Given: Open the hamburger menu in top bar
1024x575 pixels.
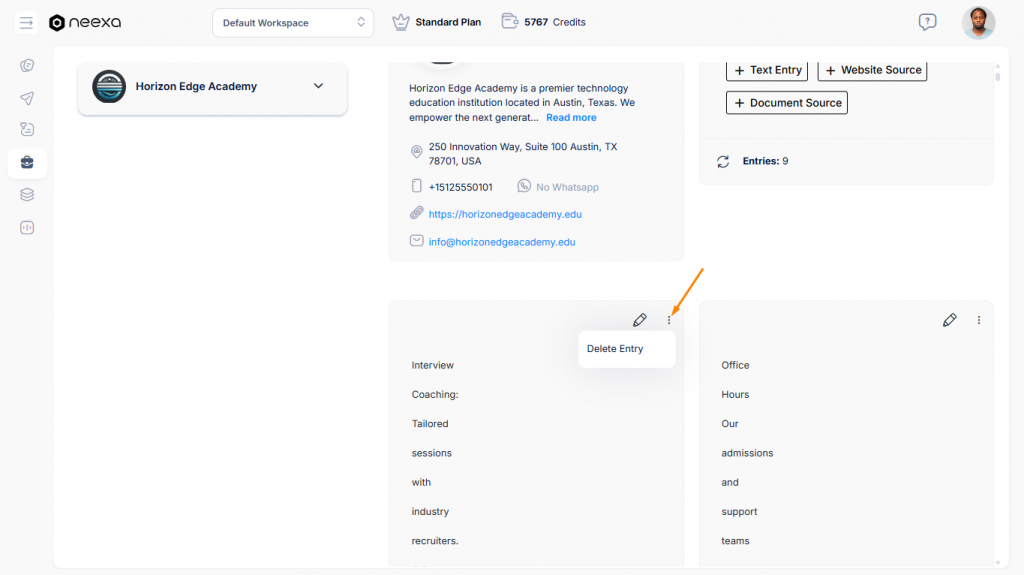Looking at the screenshot, I should pyautogui.click(x=26, y=22).
